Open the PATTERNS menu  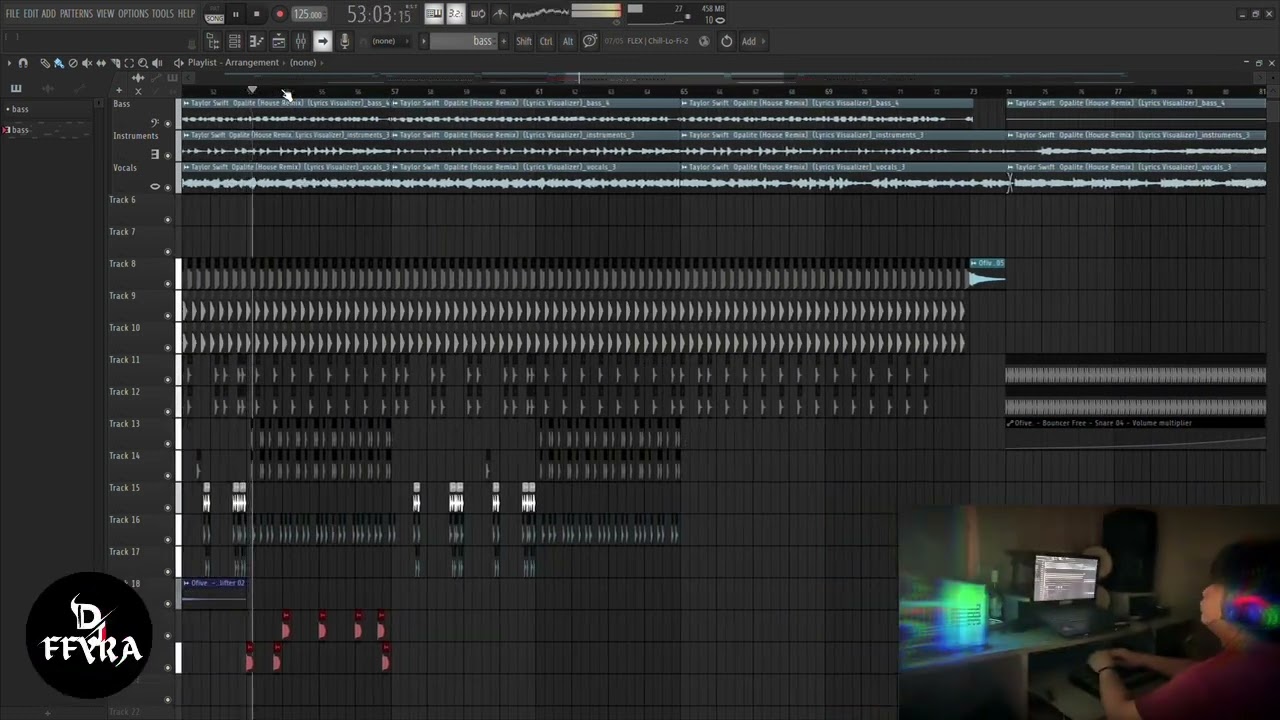tap(76, 14)
